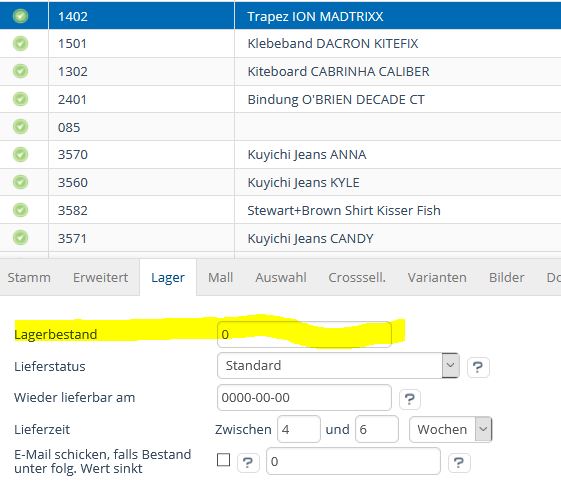Click green status icon for article 2401
Screen dimensions: 561x485
(x=20, y=99)
